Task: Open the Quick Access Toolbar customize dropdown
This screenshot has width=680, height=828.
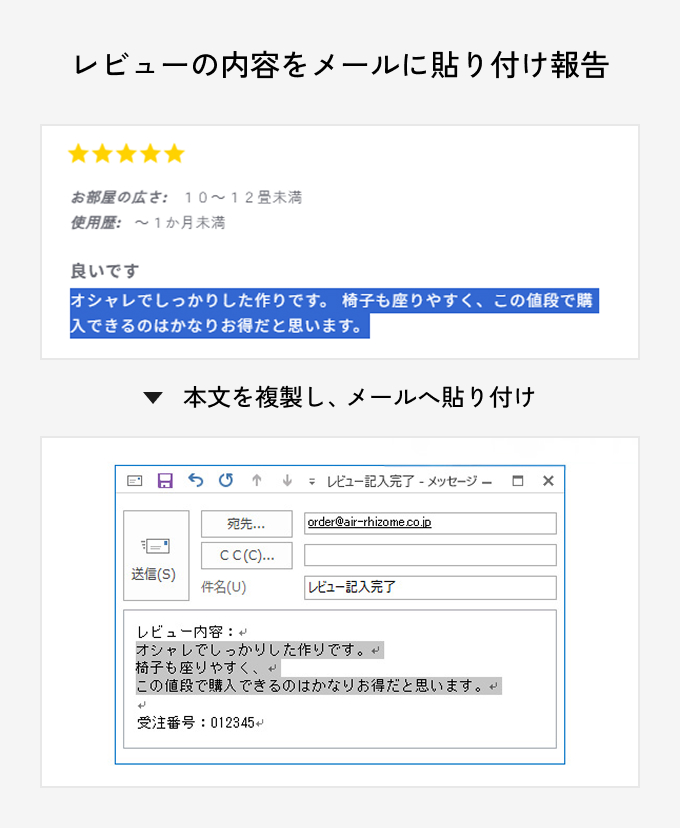Action: pyautogui.click(x=312, y=482)
